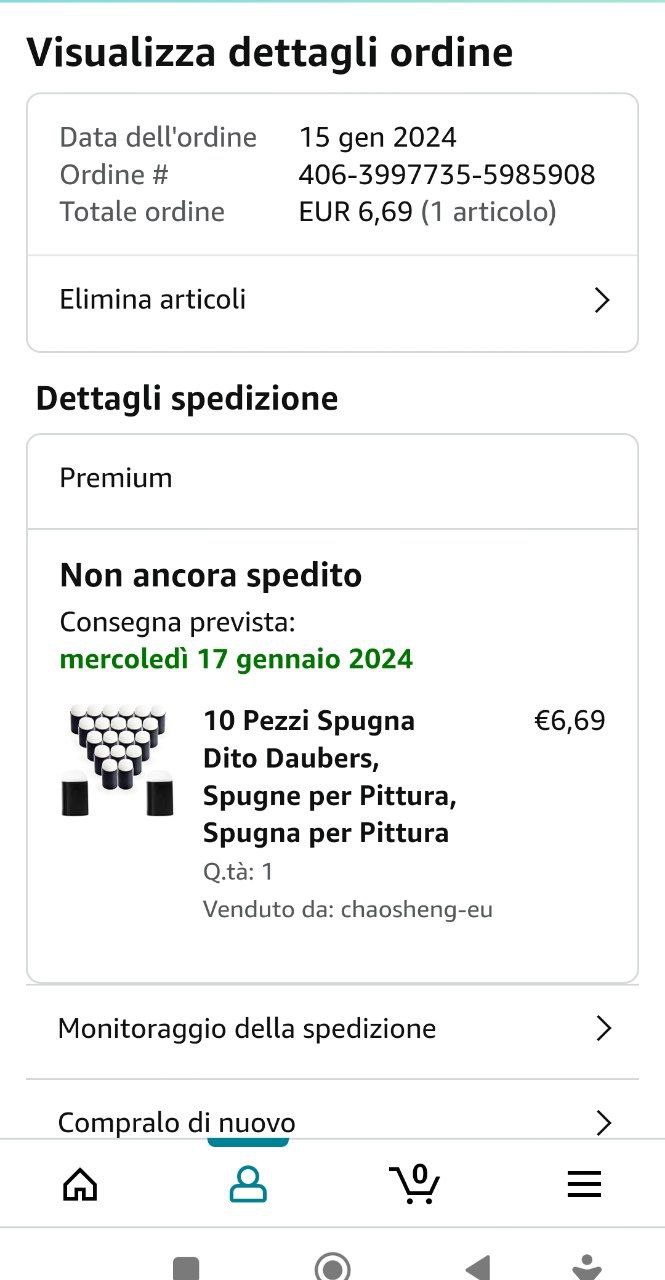Image resolution: width=665 pixels, height=1280 pixels.
Task: Choose Compralo di nuovo
Action: tap(177, 1122)
